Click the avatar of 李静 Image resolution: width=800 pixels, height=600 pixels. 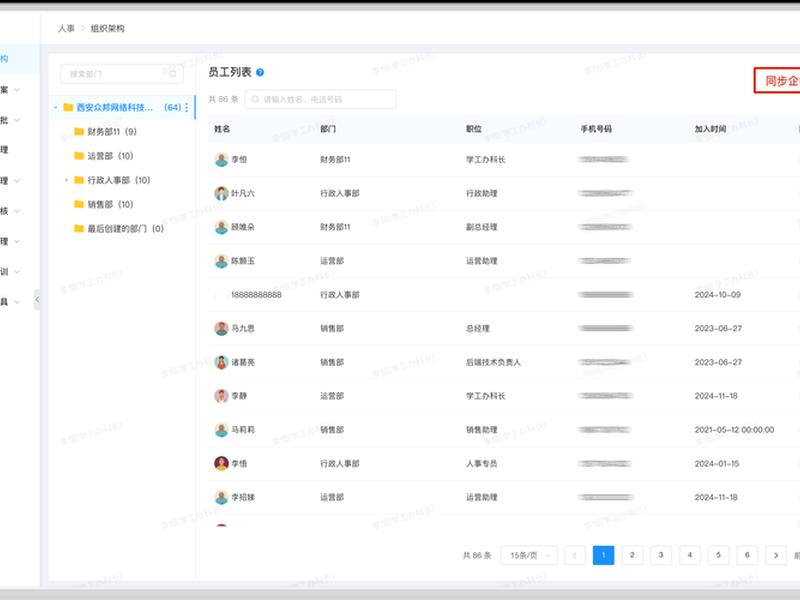pyautogui.click(x=221, y=396)
